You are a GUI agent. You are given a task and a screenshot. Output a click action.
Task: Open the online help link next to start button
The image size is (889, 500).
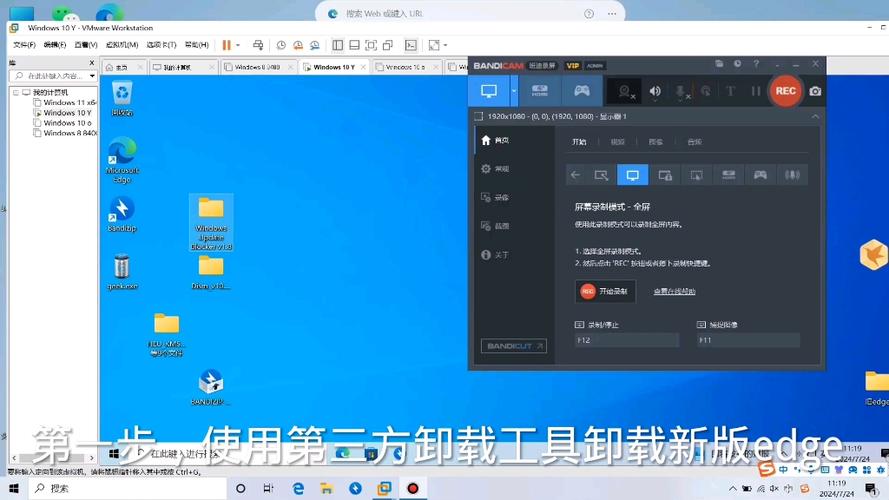[x=674, y=291]
